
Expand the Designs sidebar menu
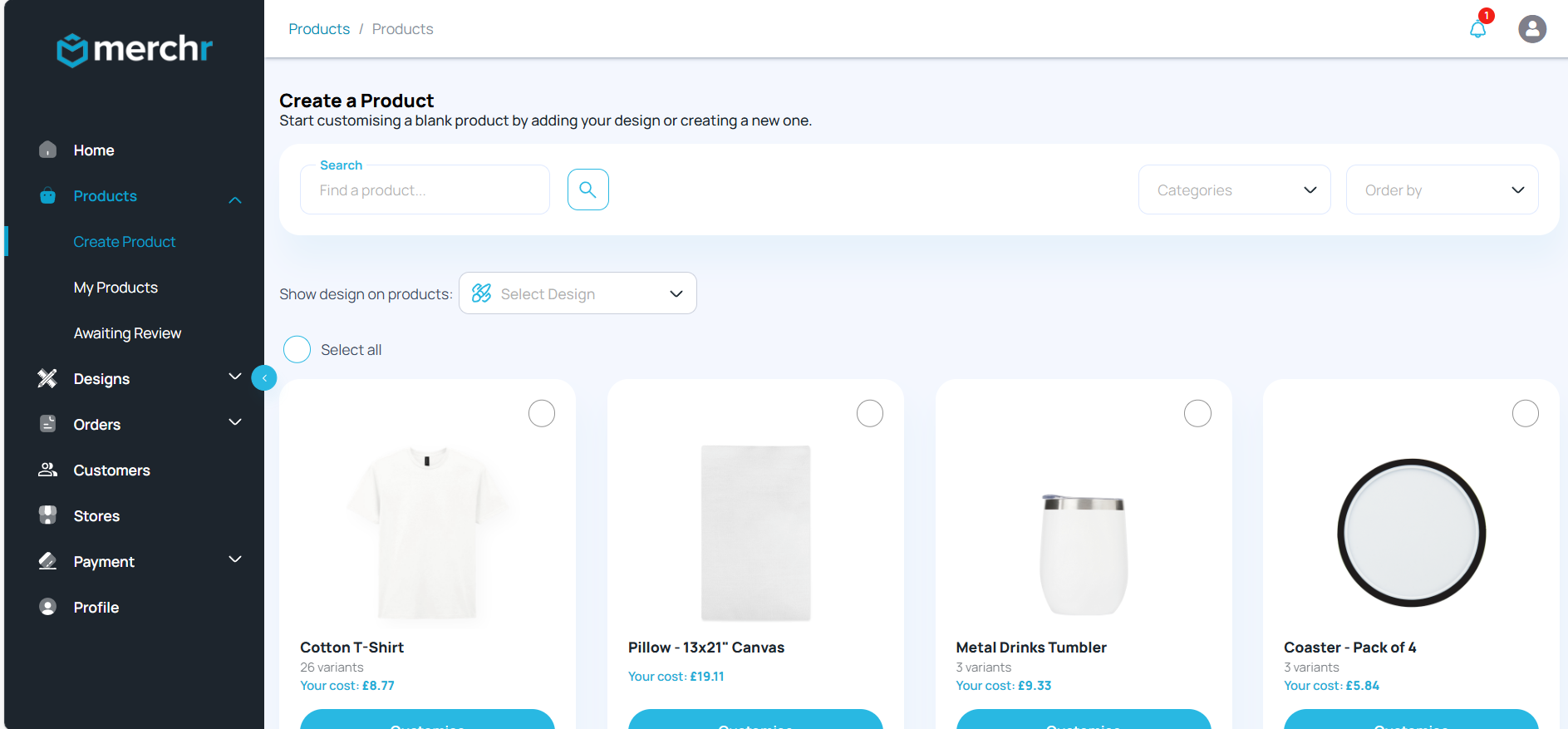coord(234,377)
